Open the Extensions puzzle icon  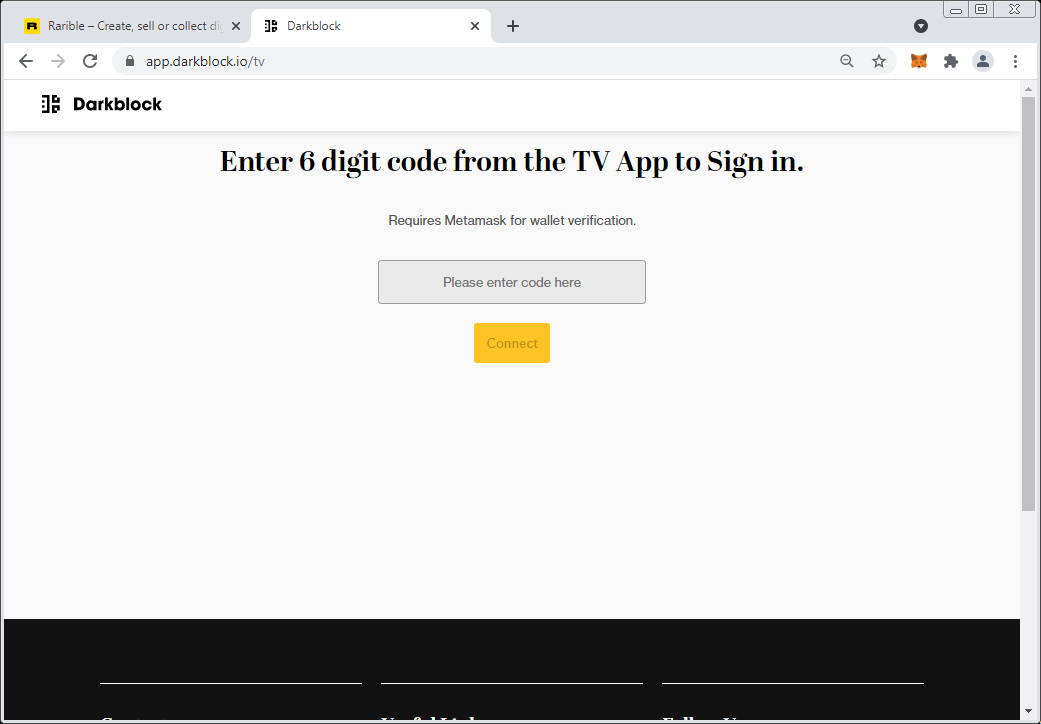[x=951, y=61]
